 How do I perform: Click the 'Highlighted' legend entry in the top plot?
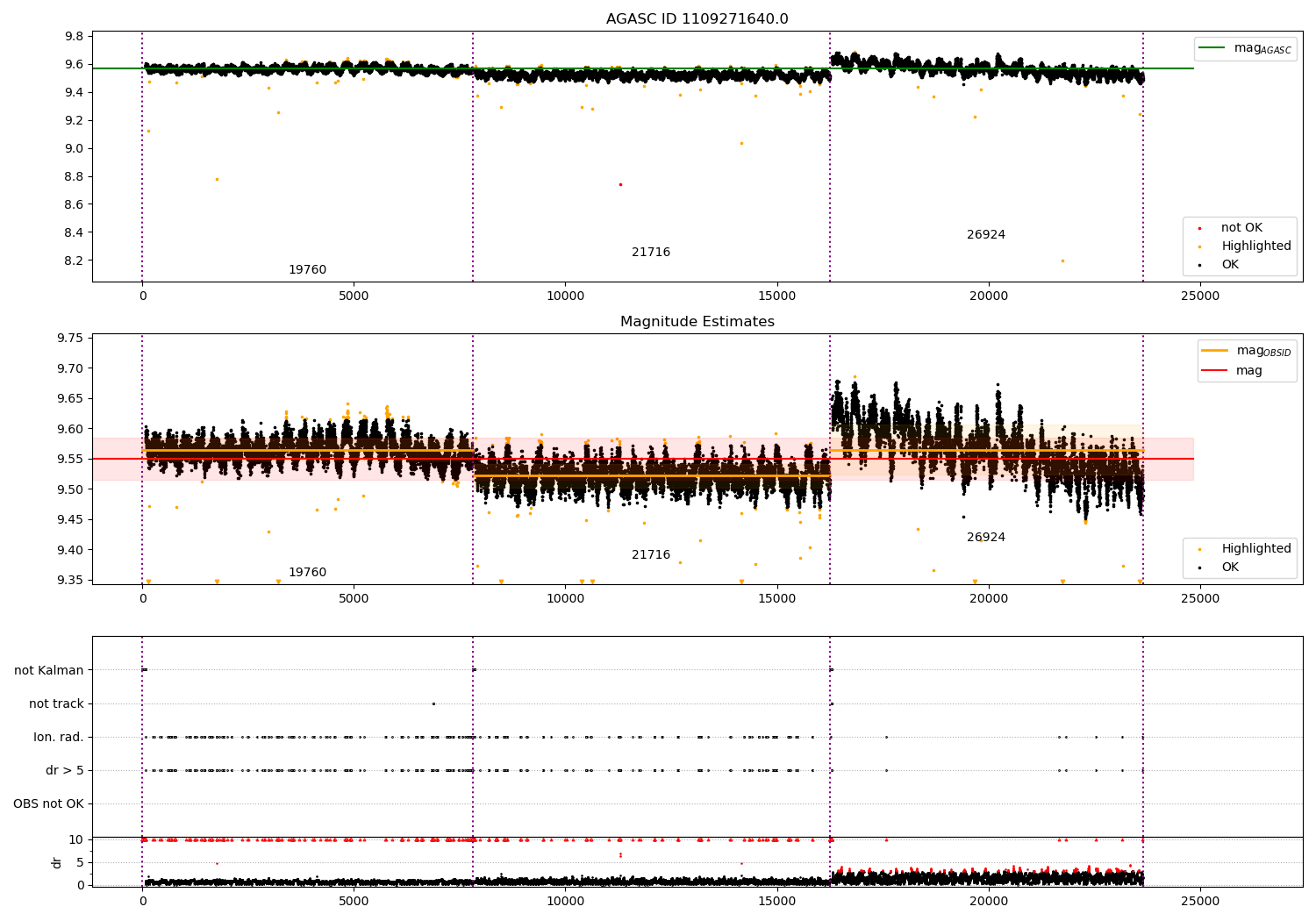pyautogui.click(x=1244, y=246)
